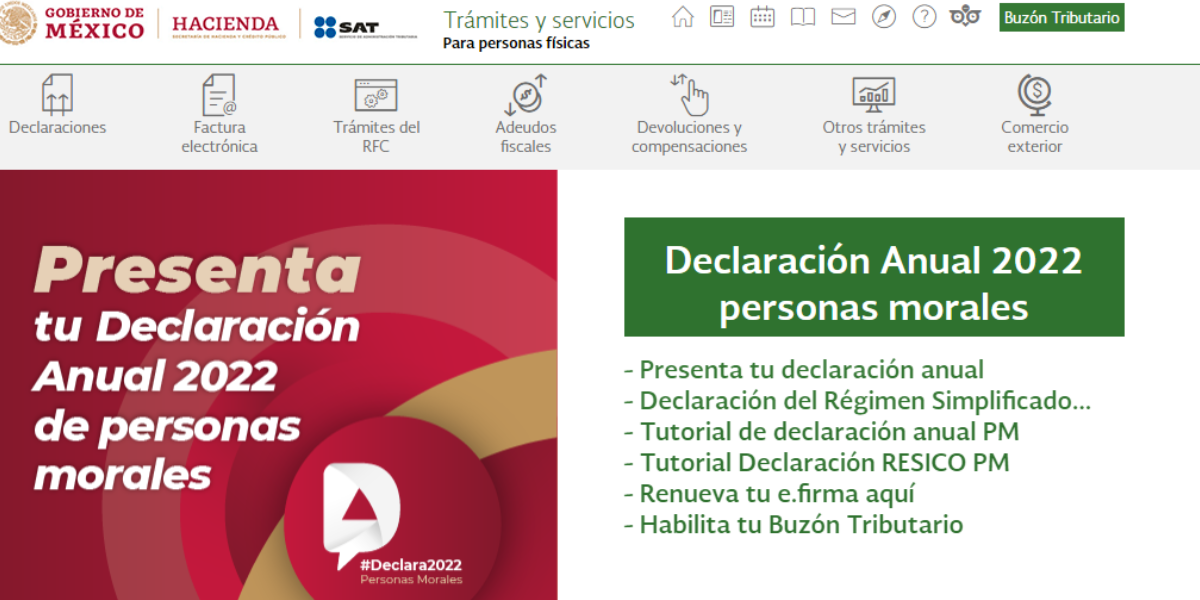1200x600 pixels.
Task: Open the Buzón Tributario button
Action: coord(1061,18)
